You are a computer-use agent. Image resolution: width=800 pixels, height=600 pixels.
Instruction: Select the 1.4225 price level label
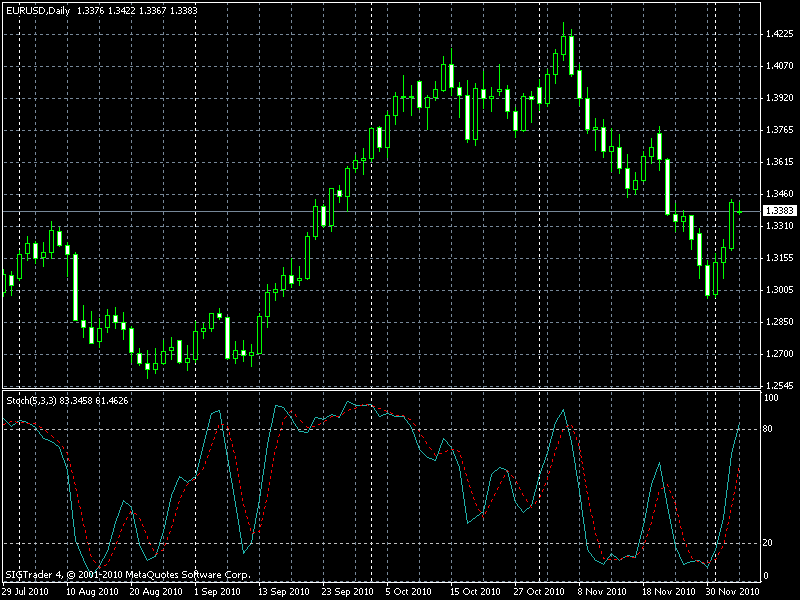coord(780,34)
